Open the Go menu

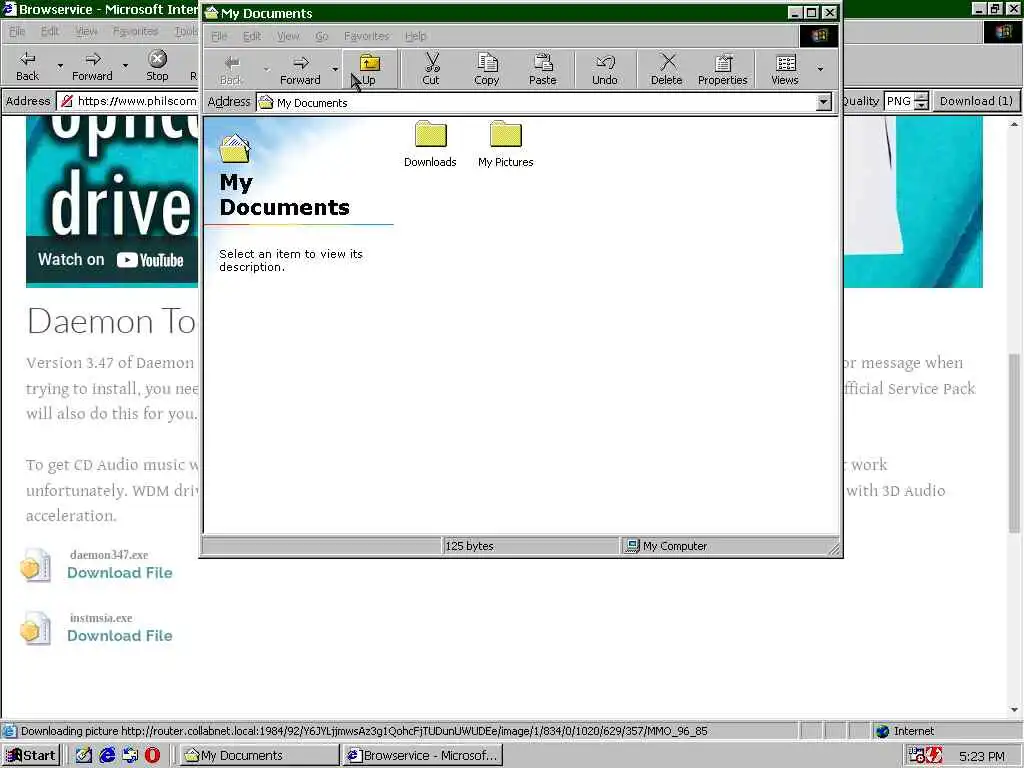click(x=321, y=36)
